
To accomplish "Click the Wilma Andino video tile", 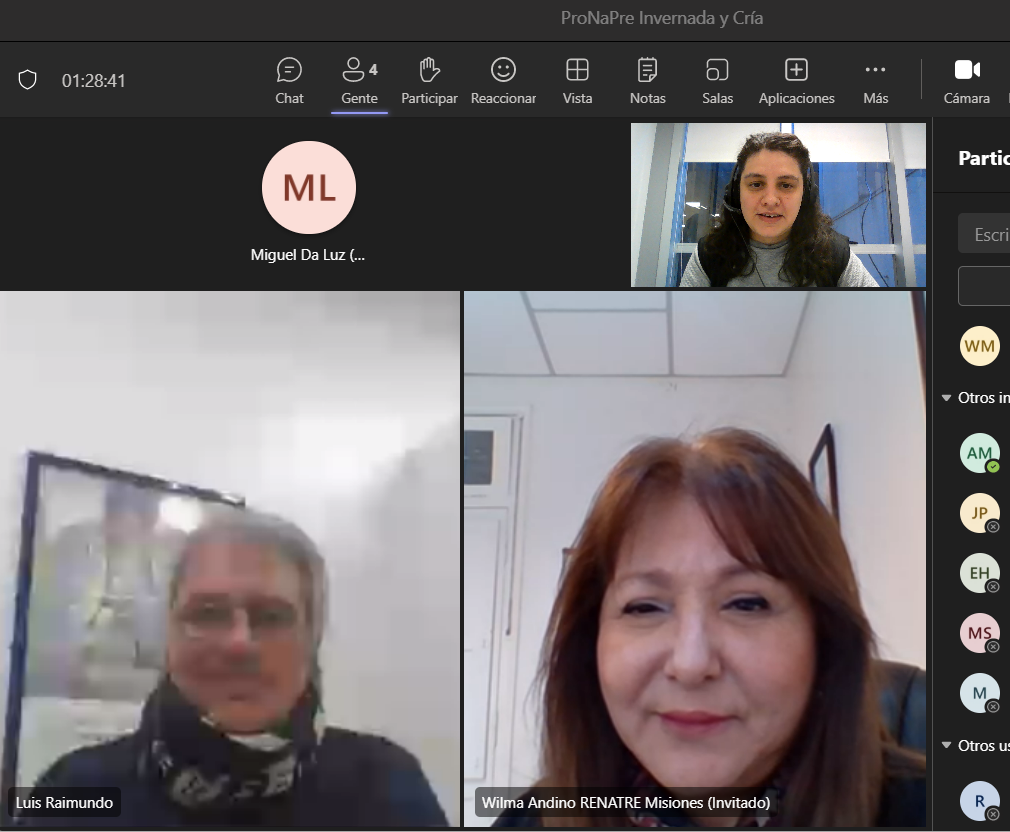I will (x=694, y=560).
